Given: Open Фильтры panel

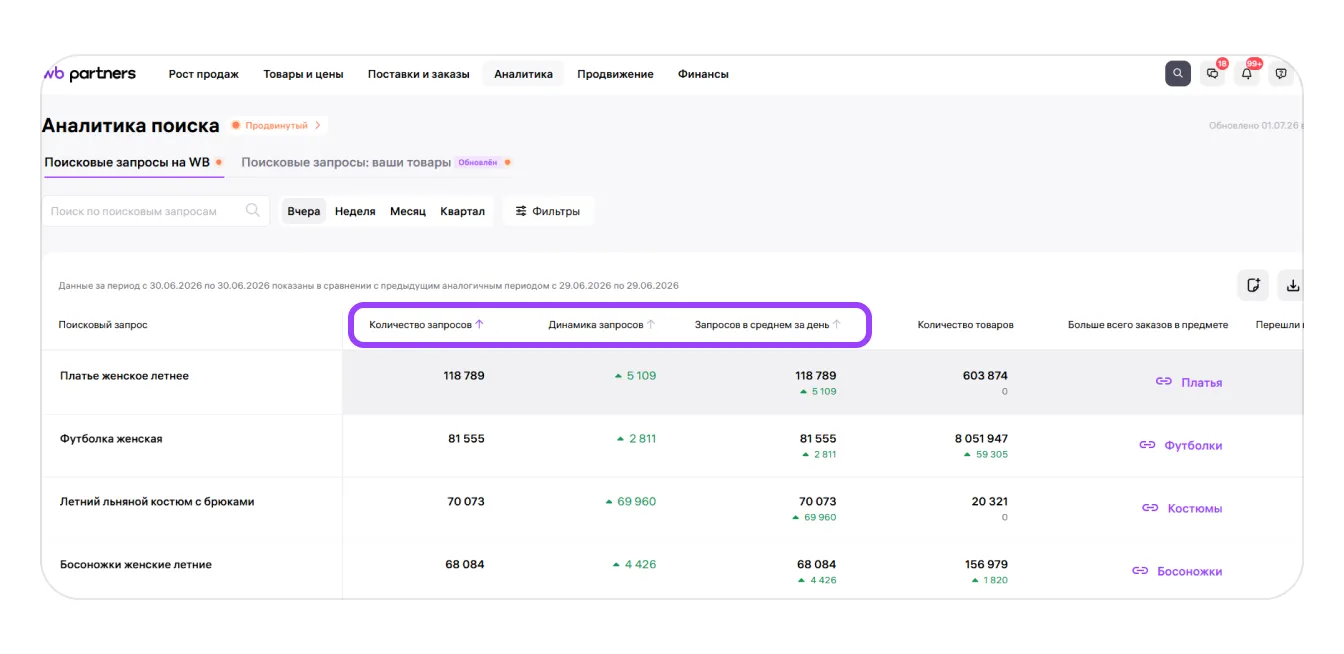Looking at the screenshot, I should click(548, 211).
